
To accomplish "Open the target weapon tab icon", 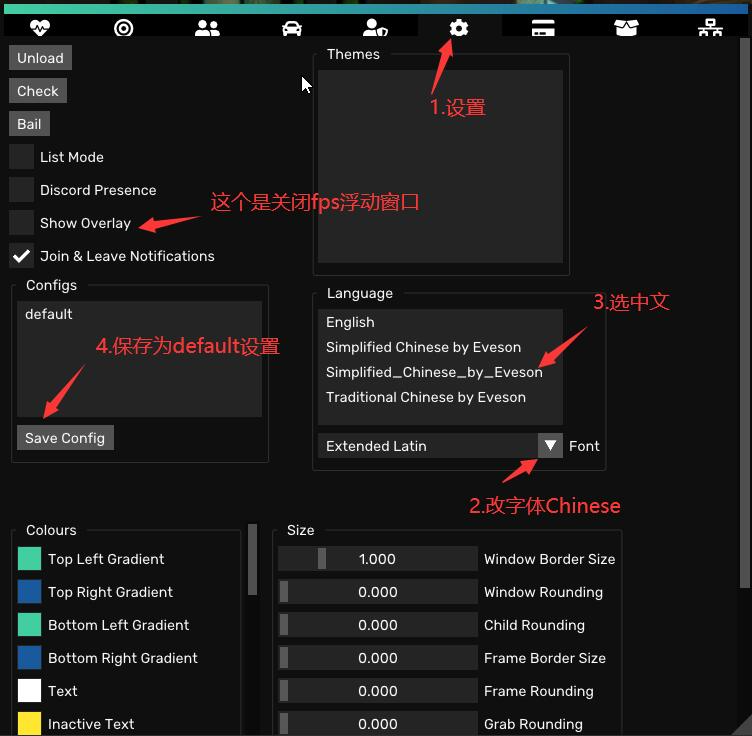I will (x=123, y=28).
